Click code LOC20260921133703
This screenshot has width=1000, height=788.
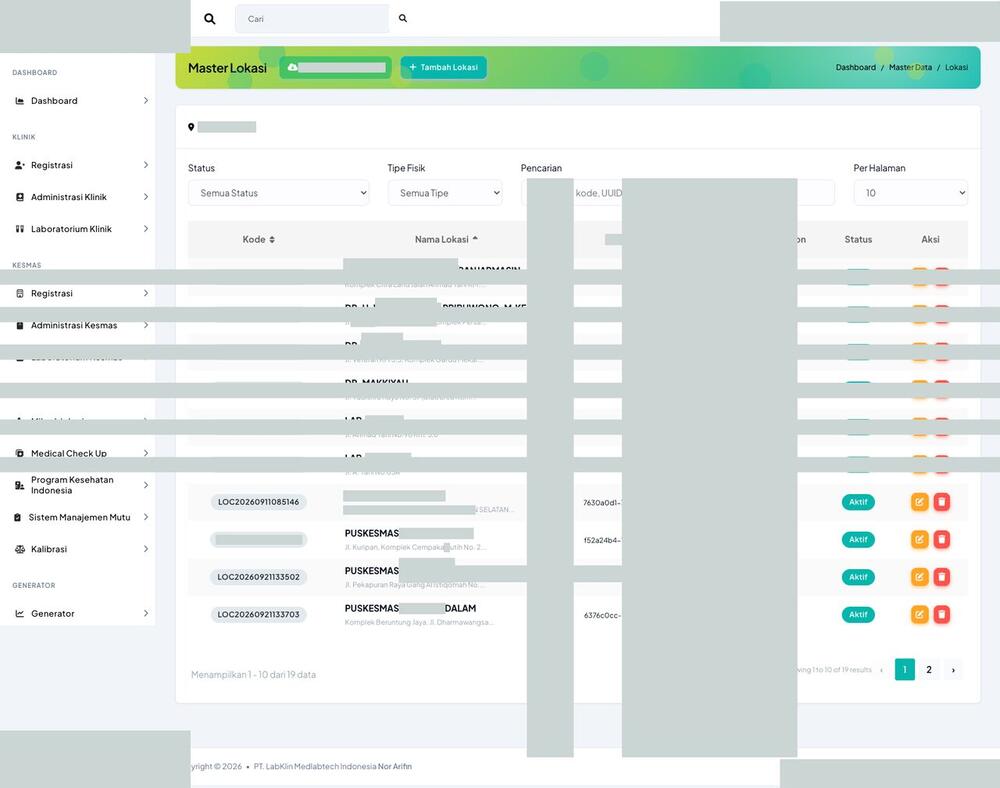click(258, 615)
